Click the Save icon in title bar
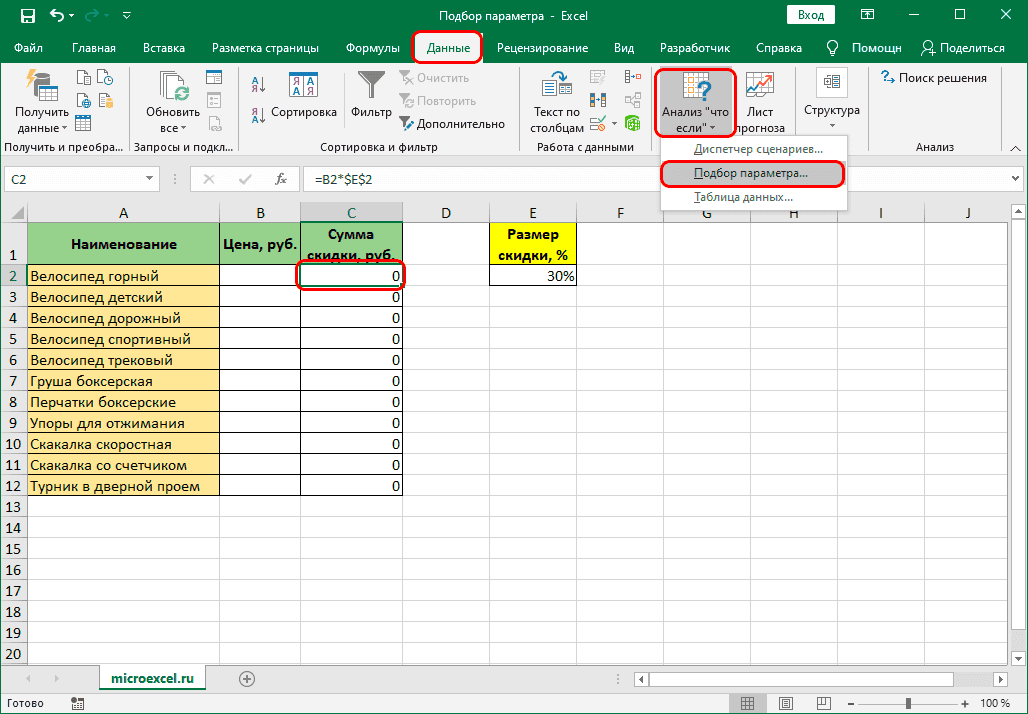 (x=27, y=15)
